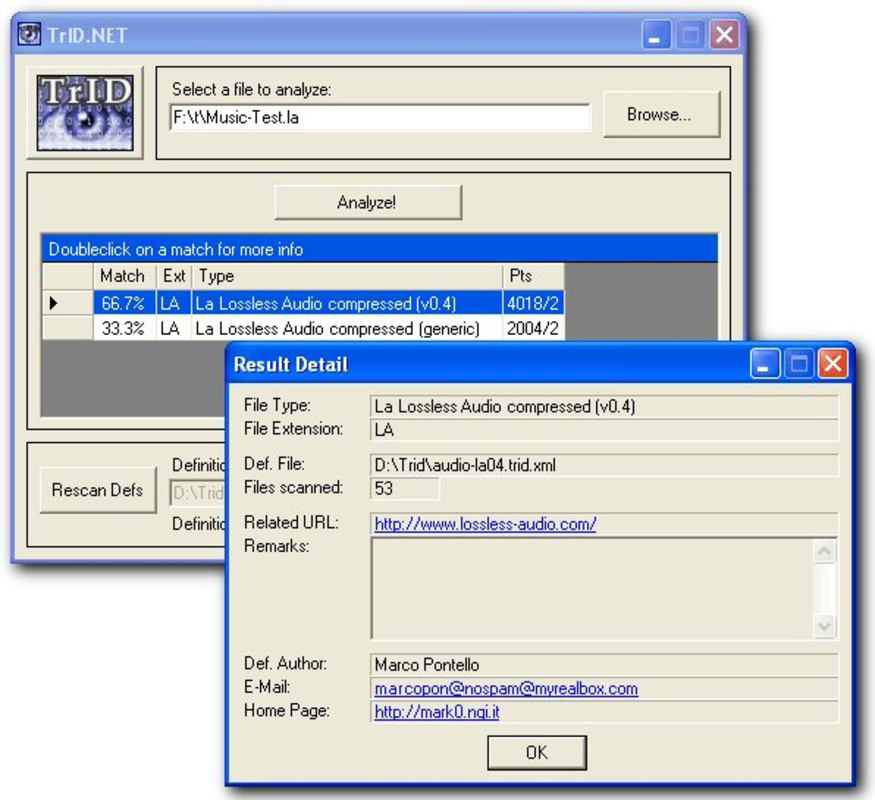This screenshot has width=875, height=800.
Task: Click the TrID eye logo image
Action: 85,113
